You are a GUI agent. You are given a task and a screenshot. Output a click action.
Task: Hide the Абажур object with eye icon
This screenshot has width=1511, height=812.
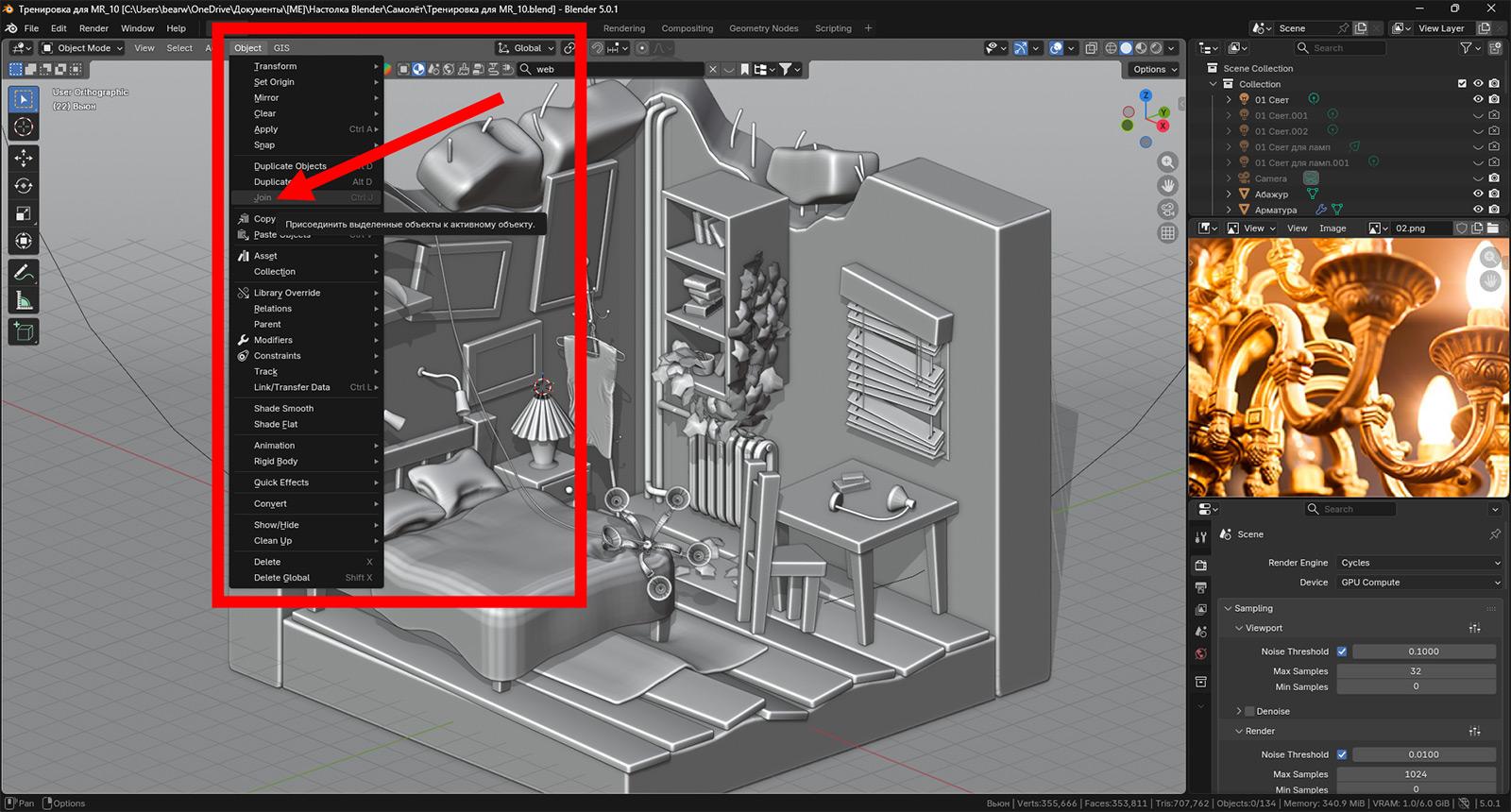[x=1478, y=194]
